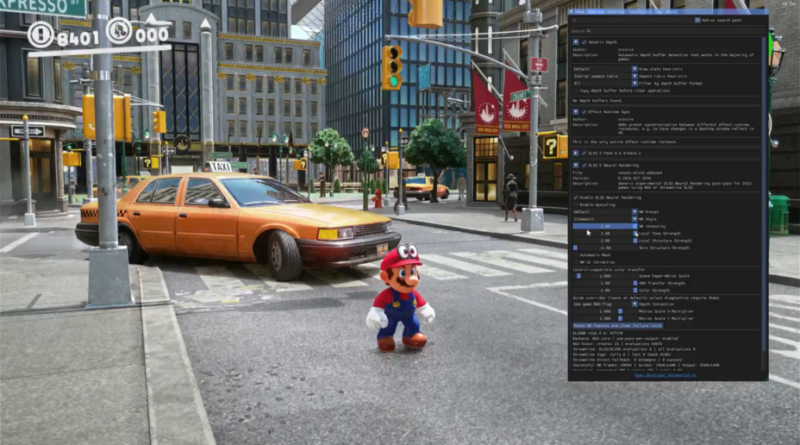Expand the DLSS 5 Feed add-on section

tap(576, 153)
